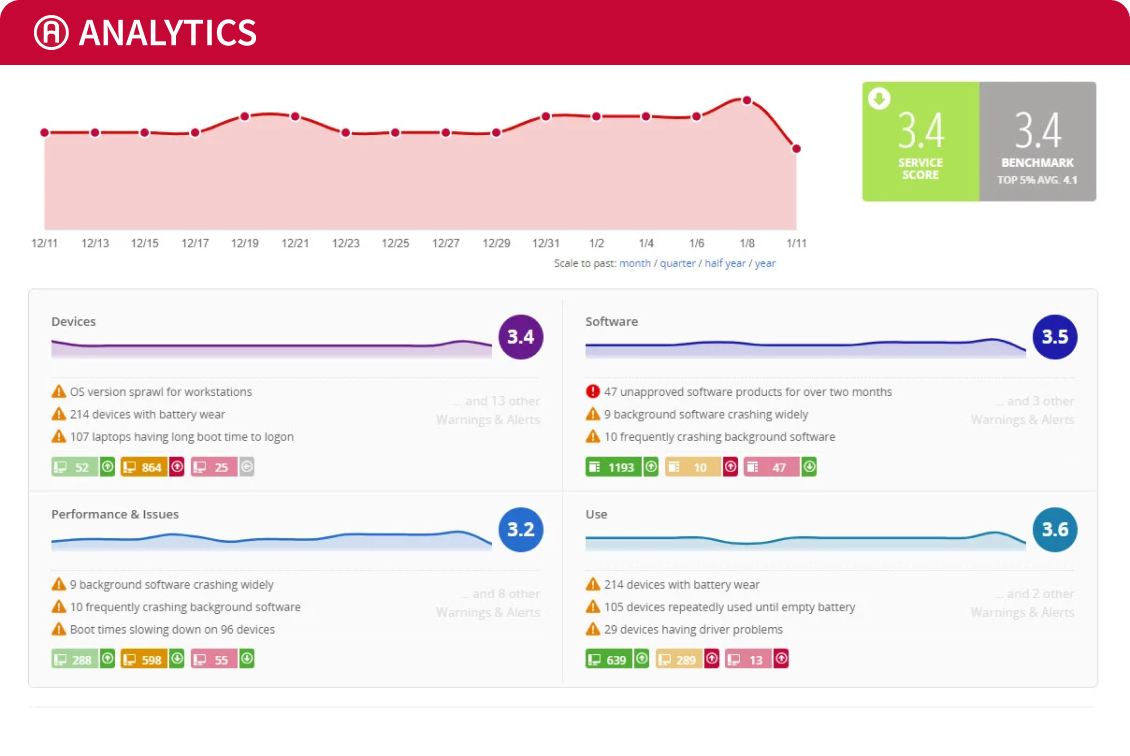Click the chart data point at 1/8
The width and height of the screenshot is (1130, 756).
click(x=746, y=101)
